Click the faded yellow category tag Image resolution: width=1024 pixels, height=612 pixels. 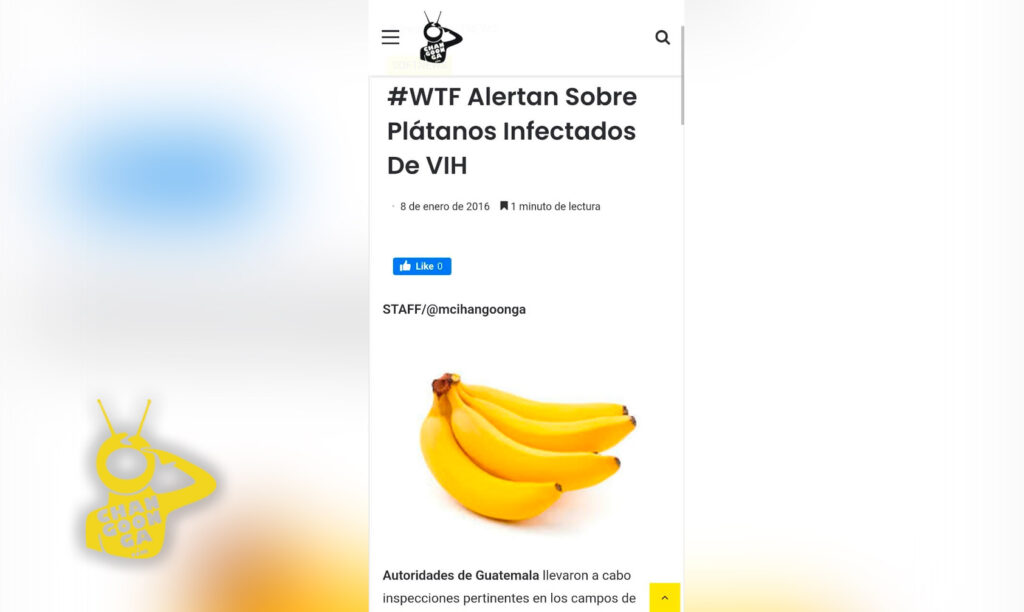pos(419,65)
